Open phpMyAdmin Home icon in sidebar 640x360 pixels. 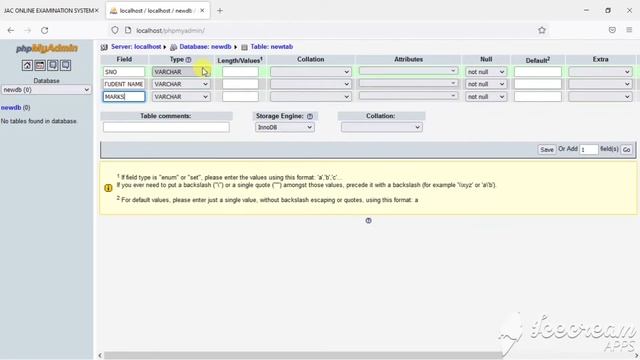(27, 65)
